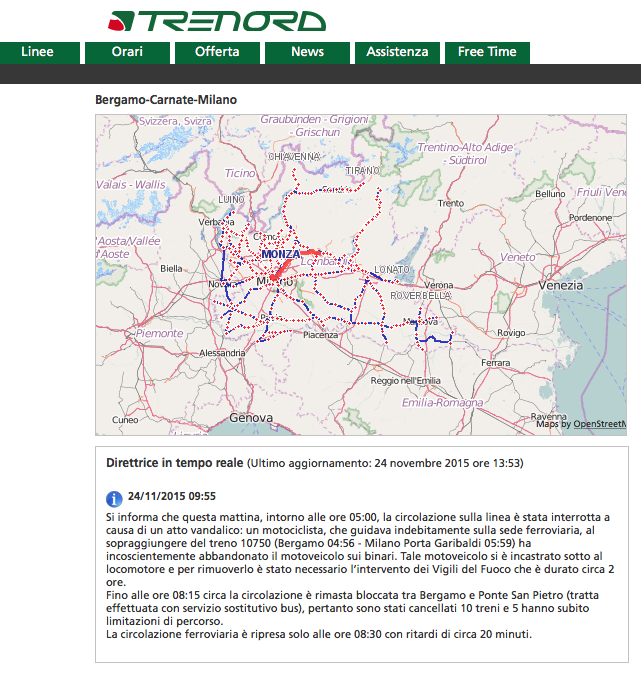Screen dimensions: 641x678
Task: Click the CHIAVENNA station label on map
Action: click(x=293, y=157)
